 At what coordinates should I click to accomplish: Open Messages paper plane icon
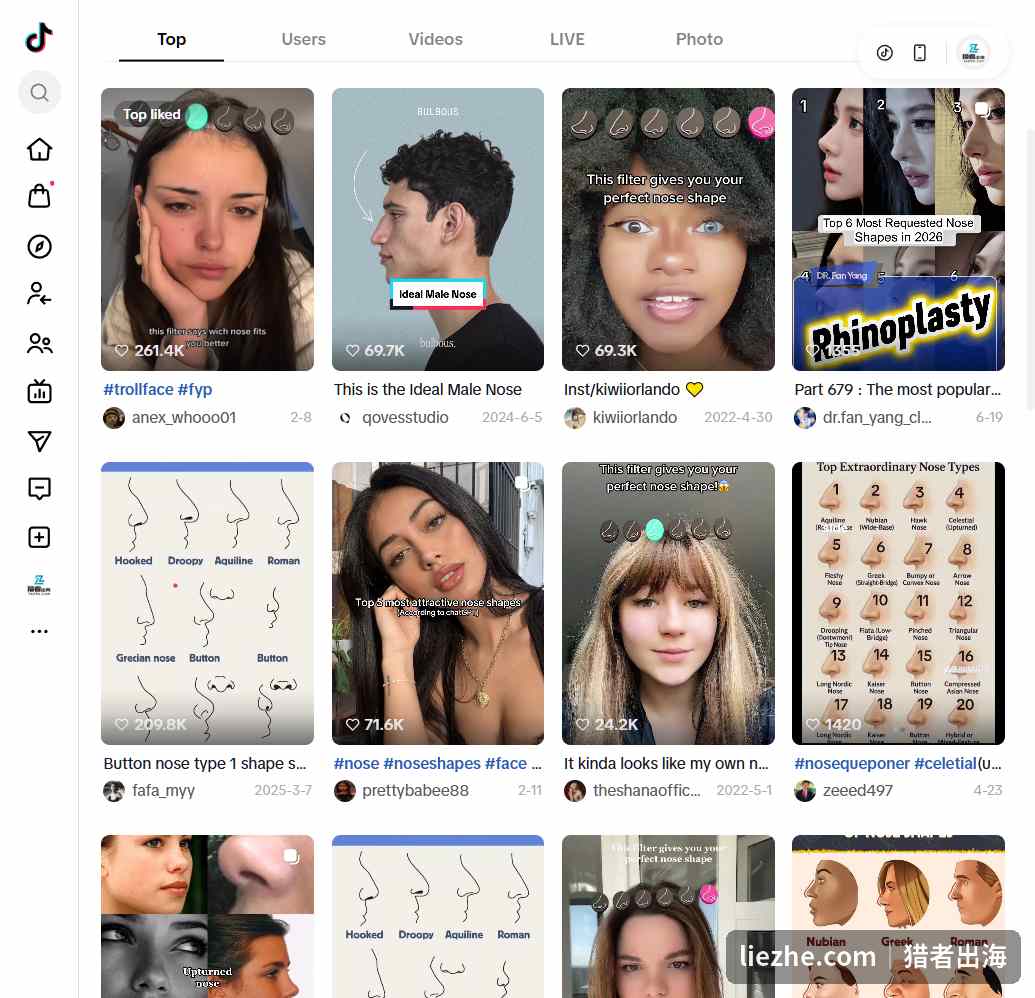tap(40, 441)
